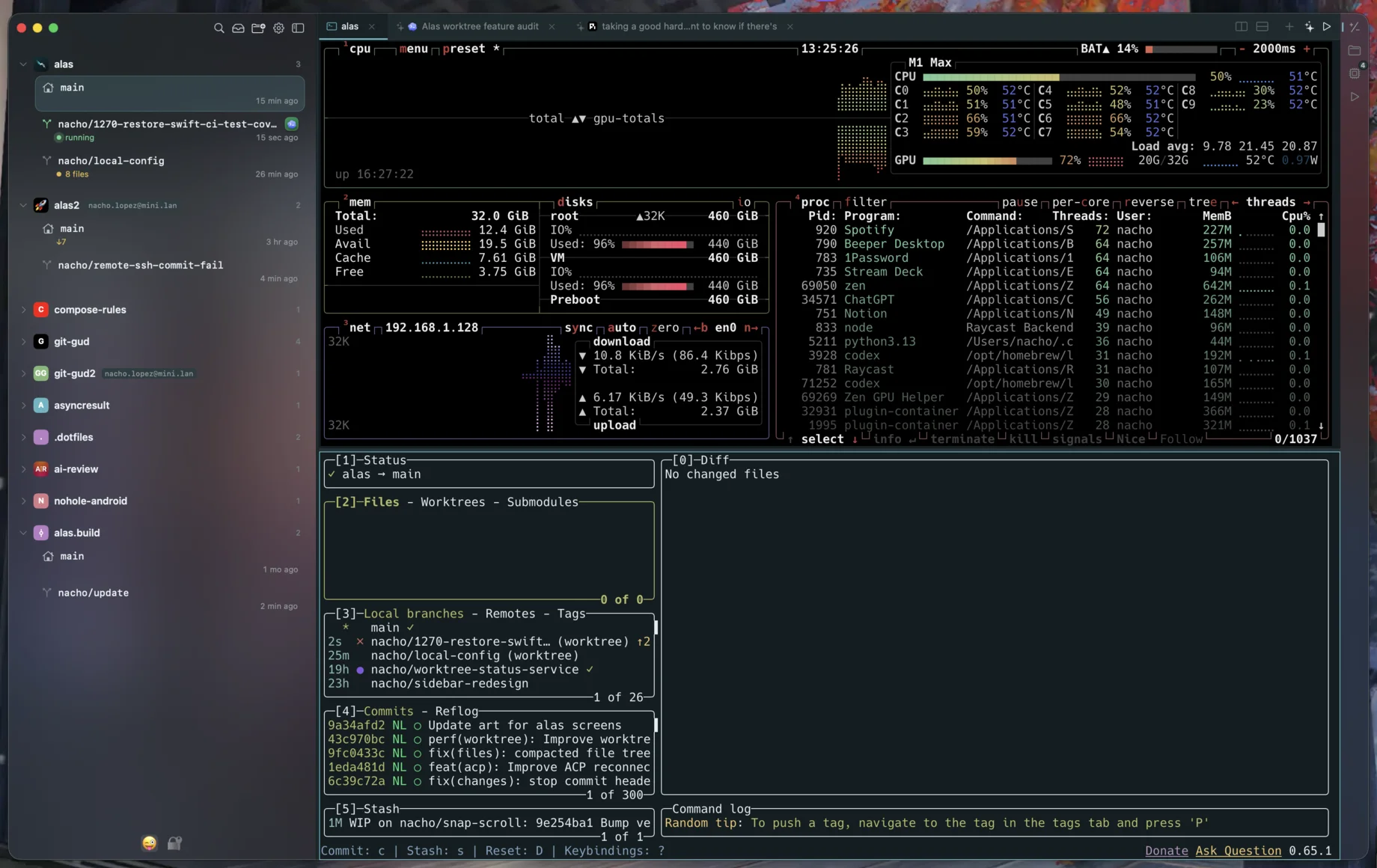Toggle 'auto' scaling in btop net box

tap(621, 328)
